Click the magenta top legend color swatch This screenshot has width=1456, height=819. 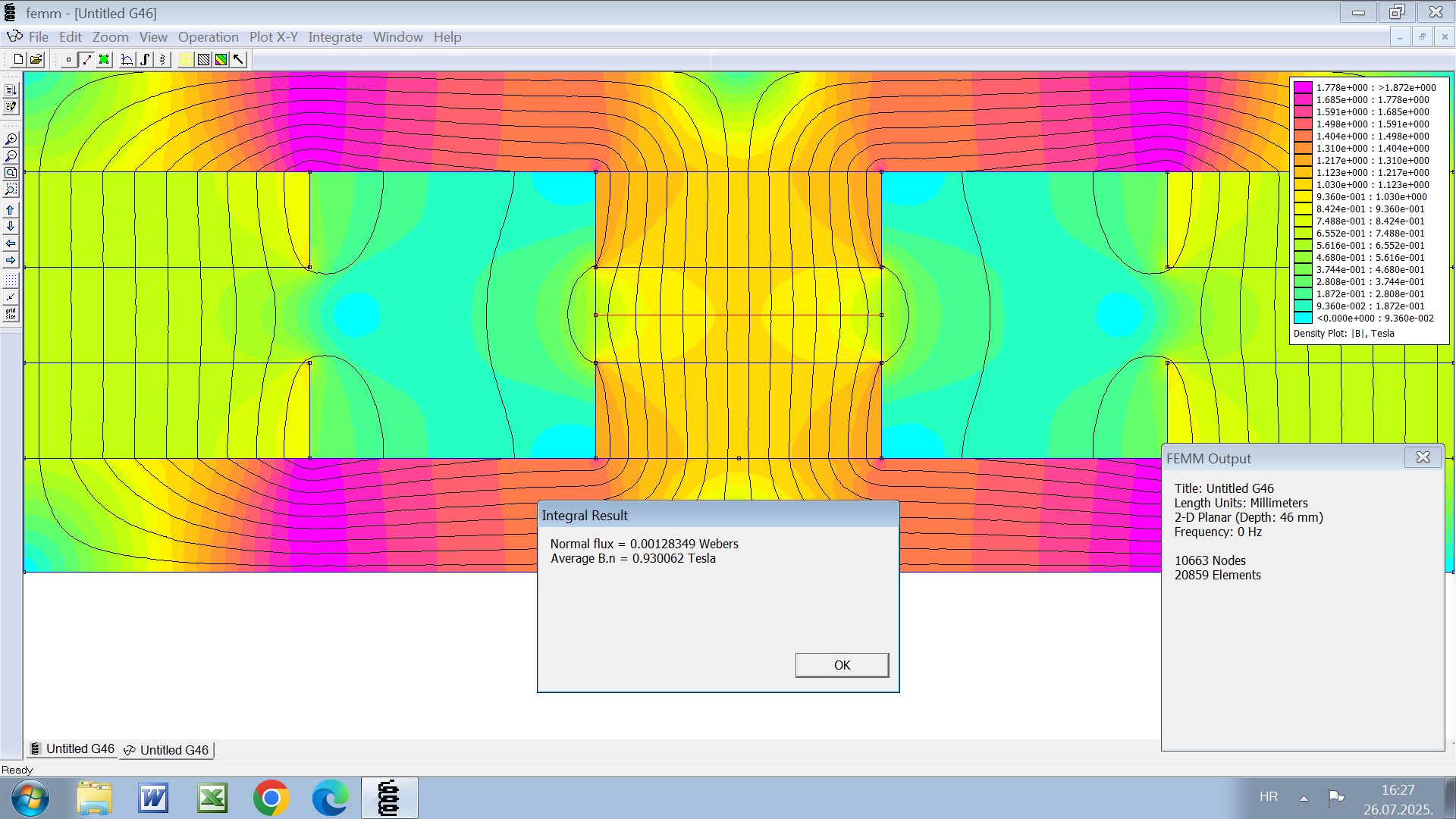pos(1303,87)
